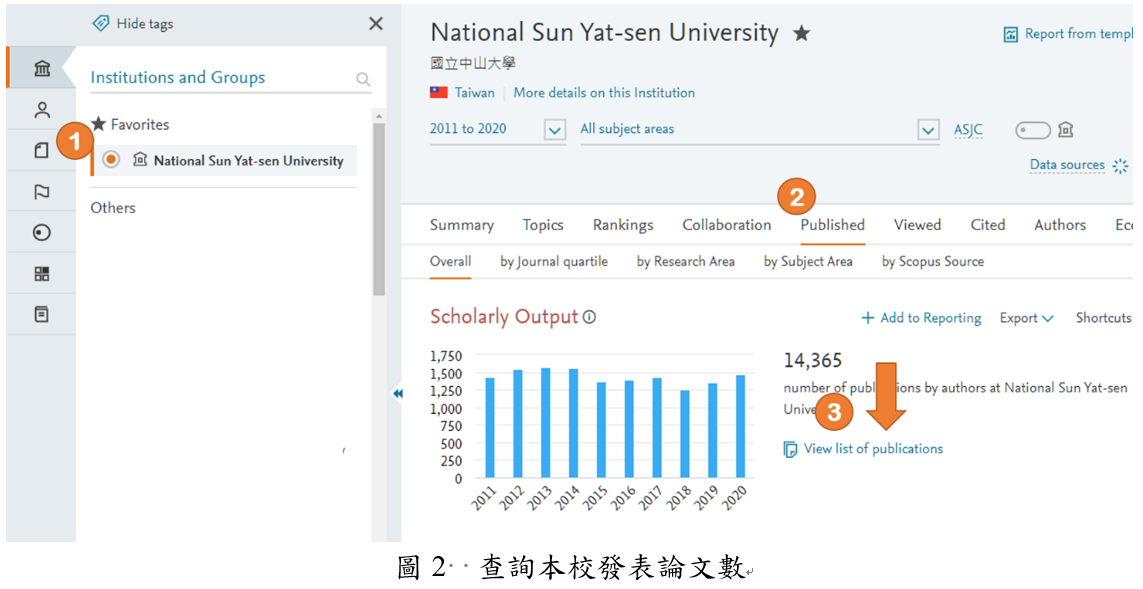The width and height of the screenshot is (1143, 589).
Task: Select the Overall sub-tab
Action: (450, 262)
